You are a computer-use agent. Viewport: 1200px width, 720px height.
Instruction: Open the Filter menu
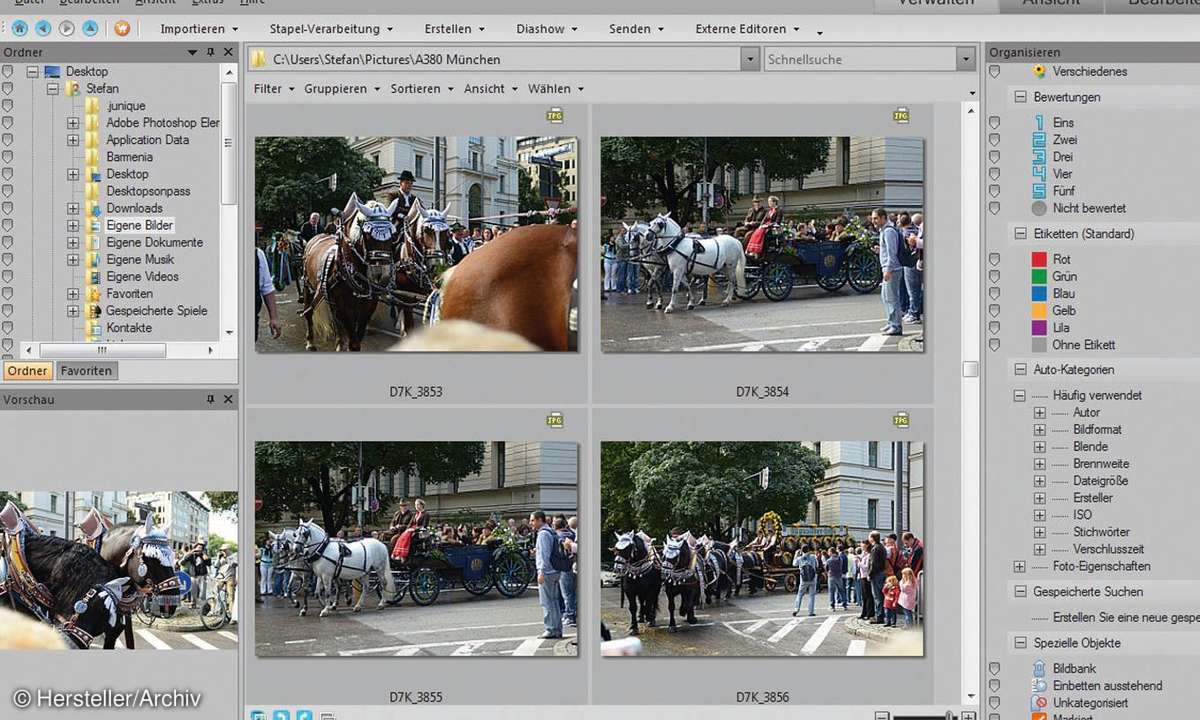coord(274,89)
